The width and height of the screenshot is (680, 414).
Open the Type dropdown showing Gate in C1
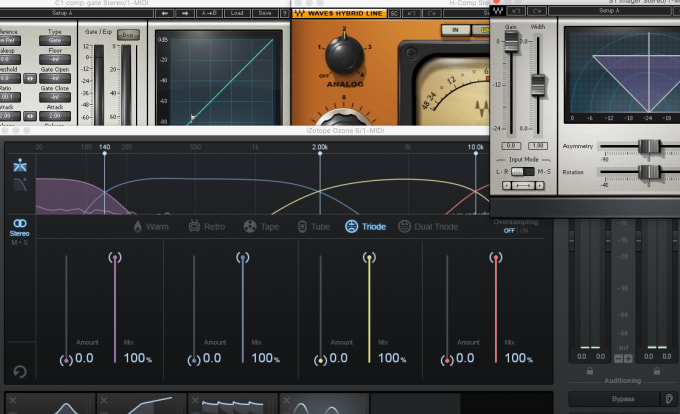coord(55,40)
